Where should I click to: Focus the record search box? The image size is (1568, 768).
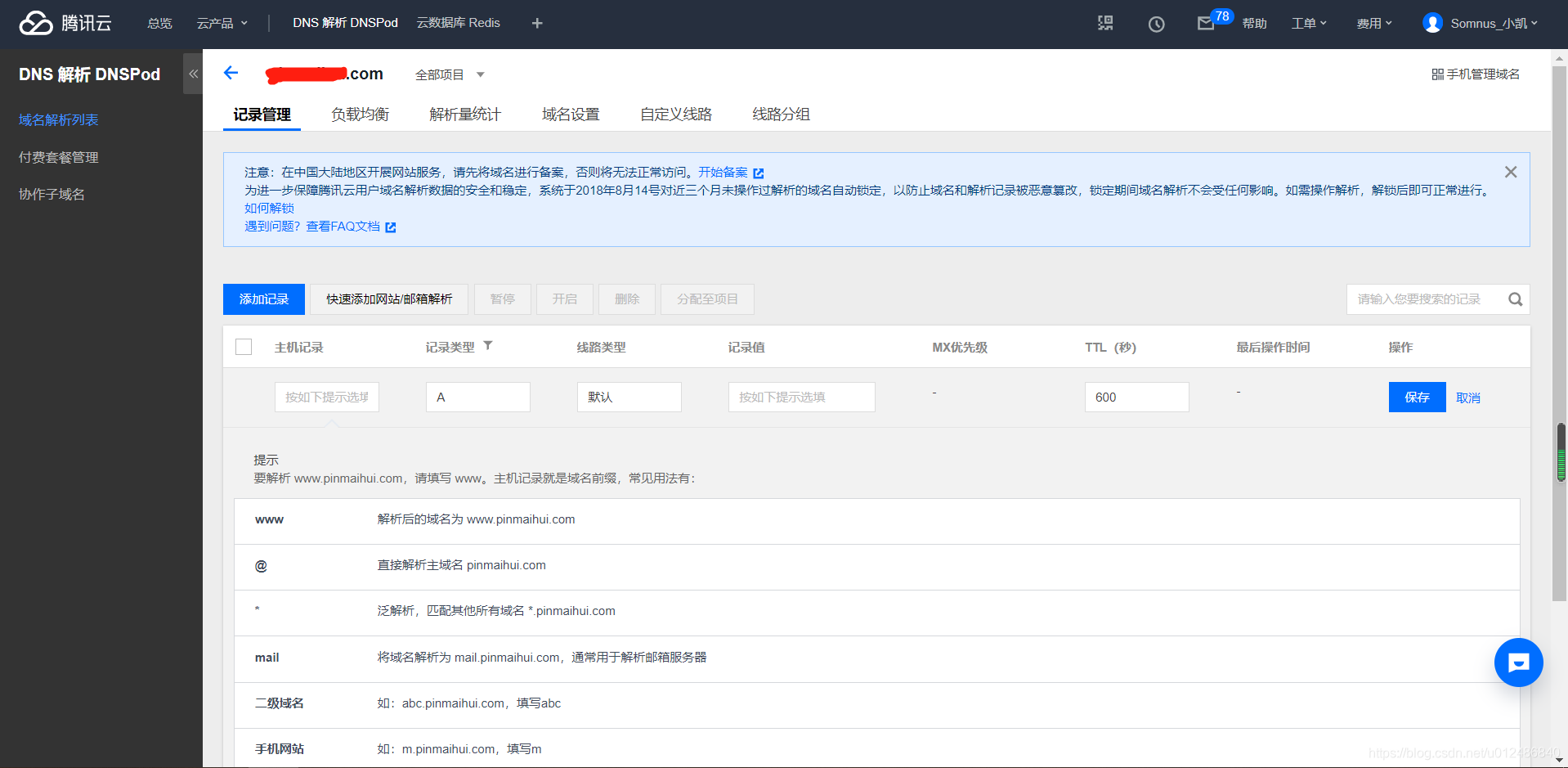click(x=1427, y=299)
